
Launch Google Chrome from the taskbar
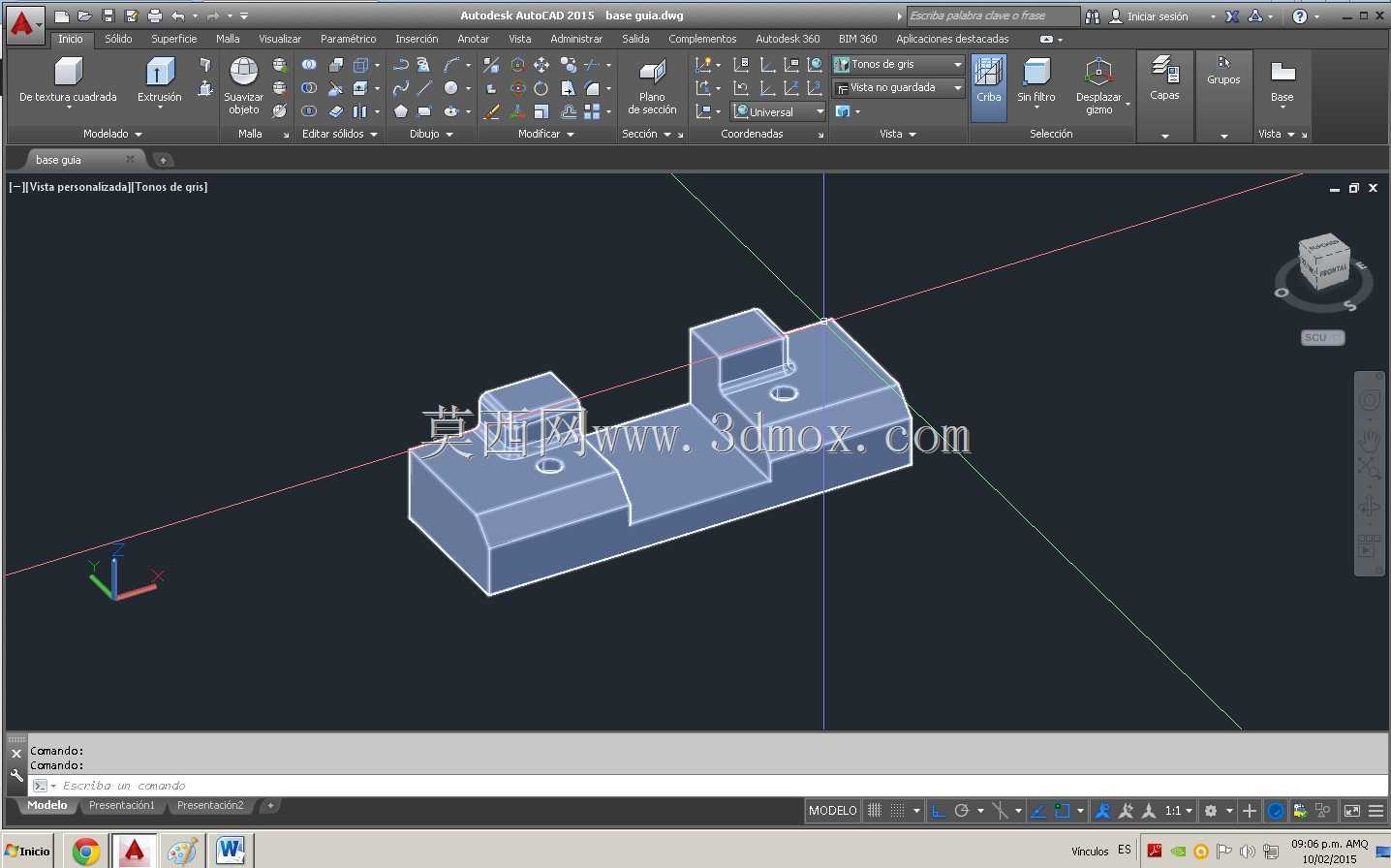86,852
